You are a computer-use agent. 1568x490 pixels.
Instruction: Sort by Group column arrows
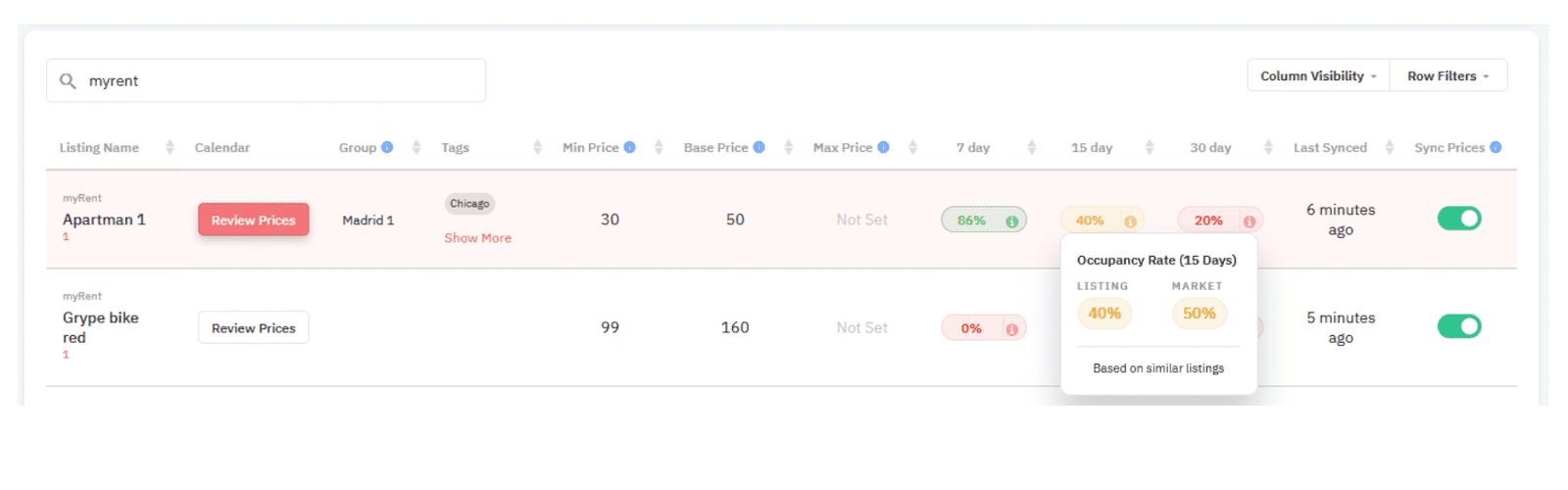click(416, 147)
